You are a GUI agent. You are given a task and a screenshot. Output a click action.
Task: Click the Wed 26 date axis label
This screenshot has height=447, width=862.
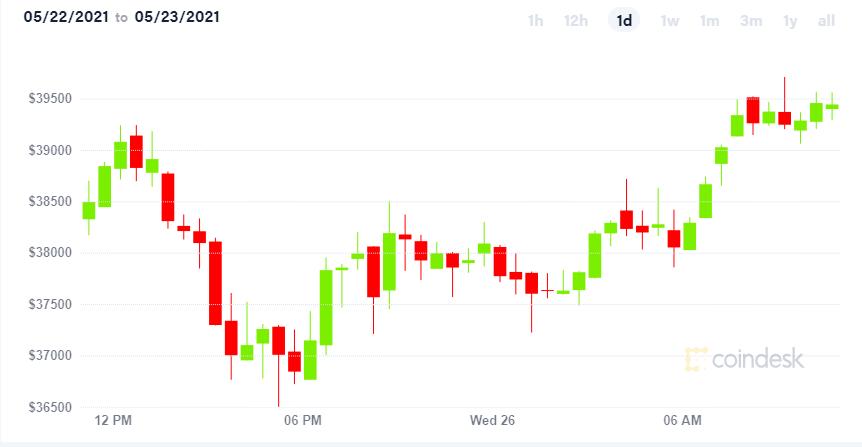tap(492, 421)
